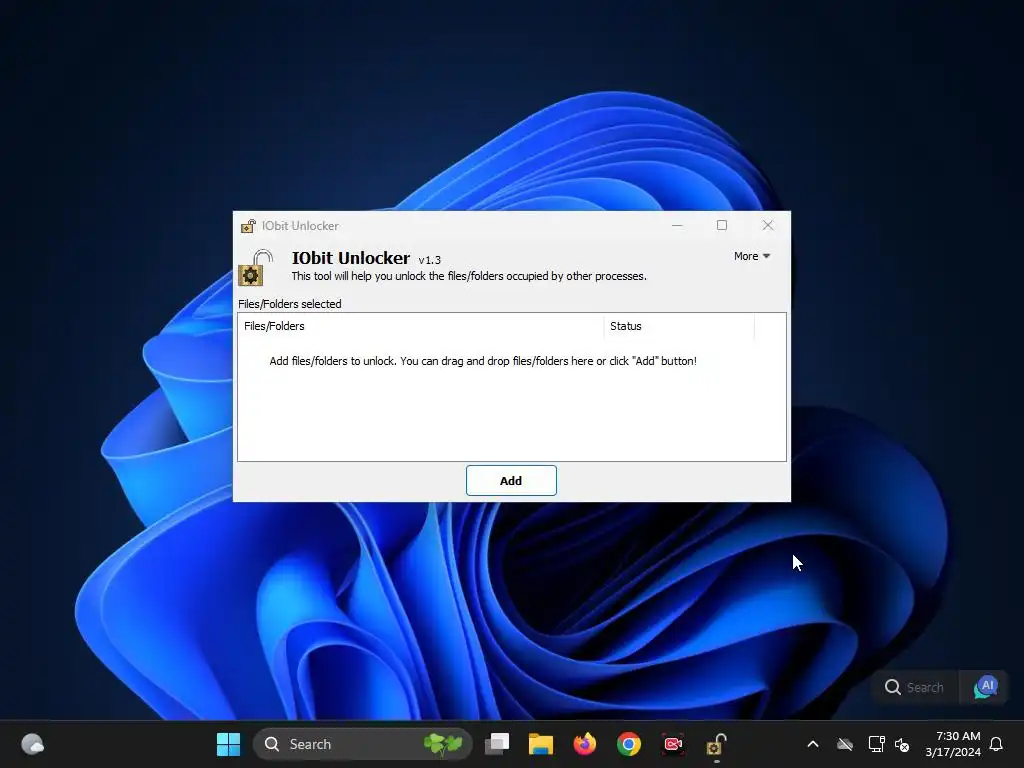Open the Windows Start menu
The image size is (1024, 768).
[x=229, y=744]
